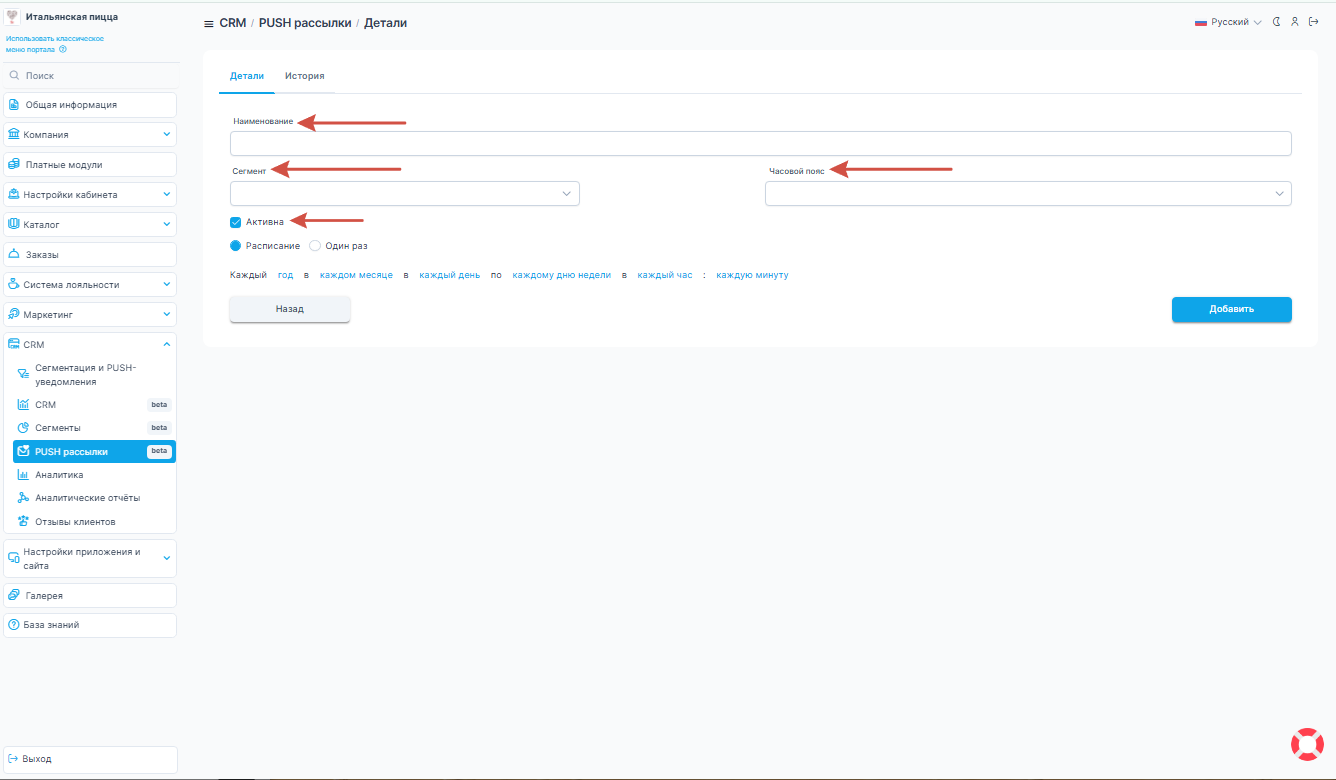Image resolution: width=1336 pixels, height=780 pixels.
Task: Expand the Система лояльности section
Action: (90, 285)
